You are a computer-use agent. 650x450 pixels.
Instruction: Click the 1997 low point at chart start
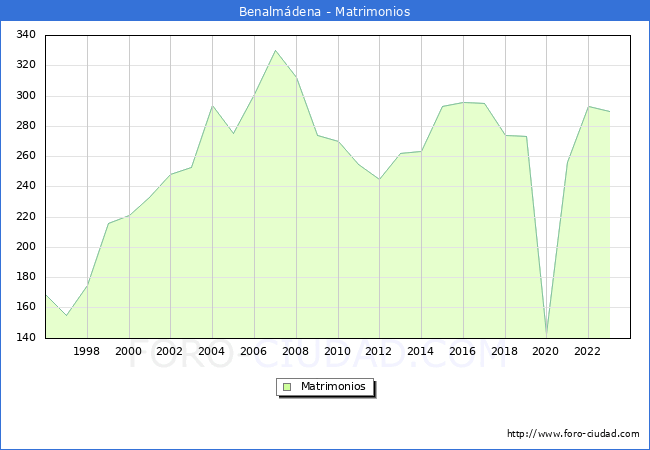click(x=66, y=316)
